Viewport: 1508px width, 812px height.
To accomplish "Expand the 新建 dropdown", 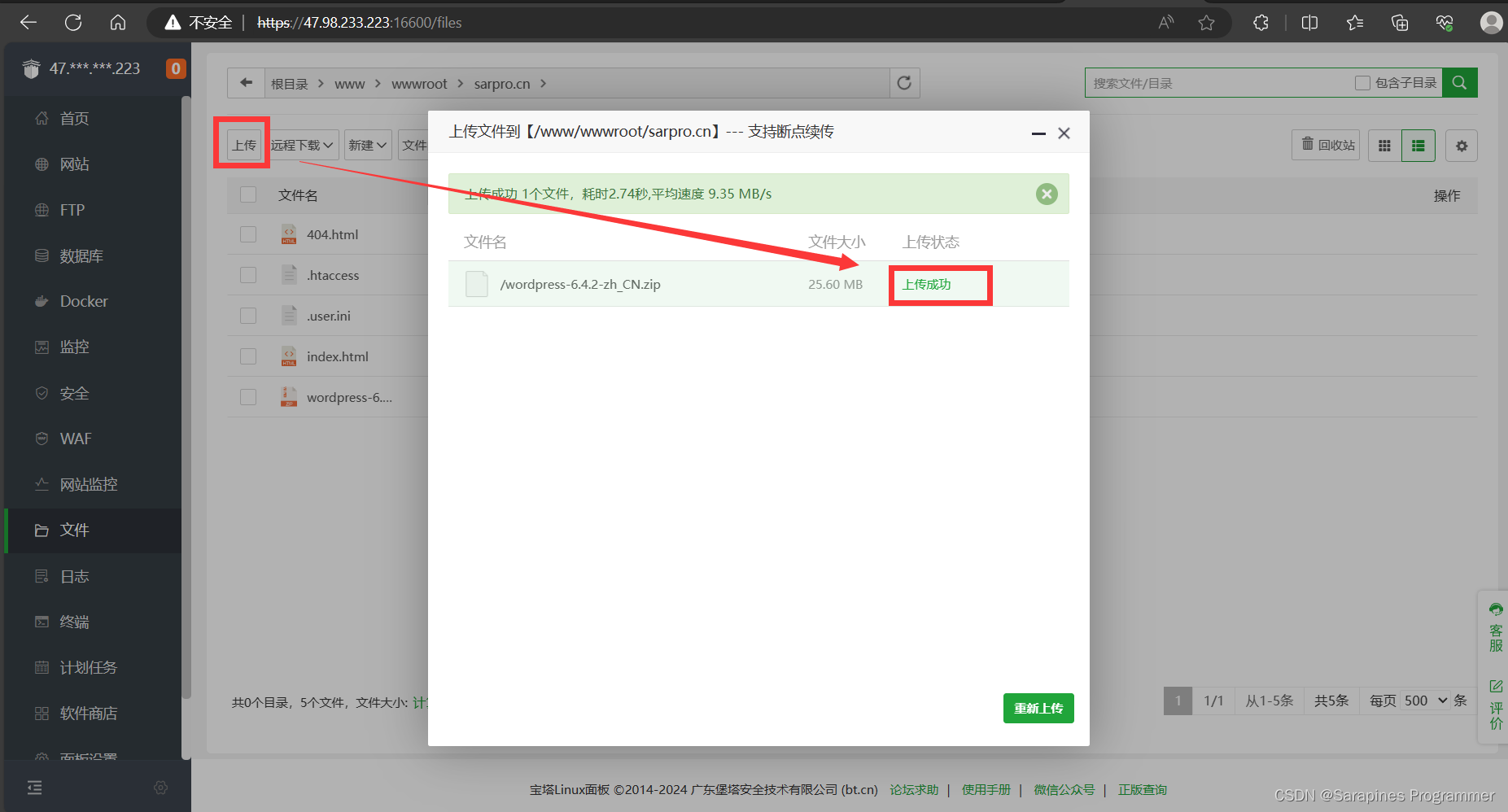I will click(x=367, y=145).
